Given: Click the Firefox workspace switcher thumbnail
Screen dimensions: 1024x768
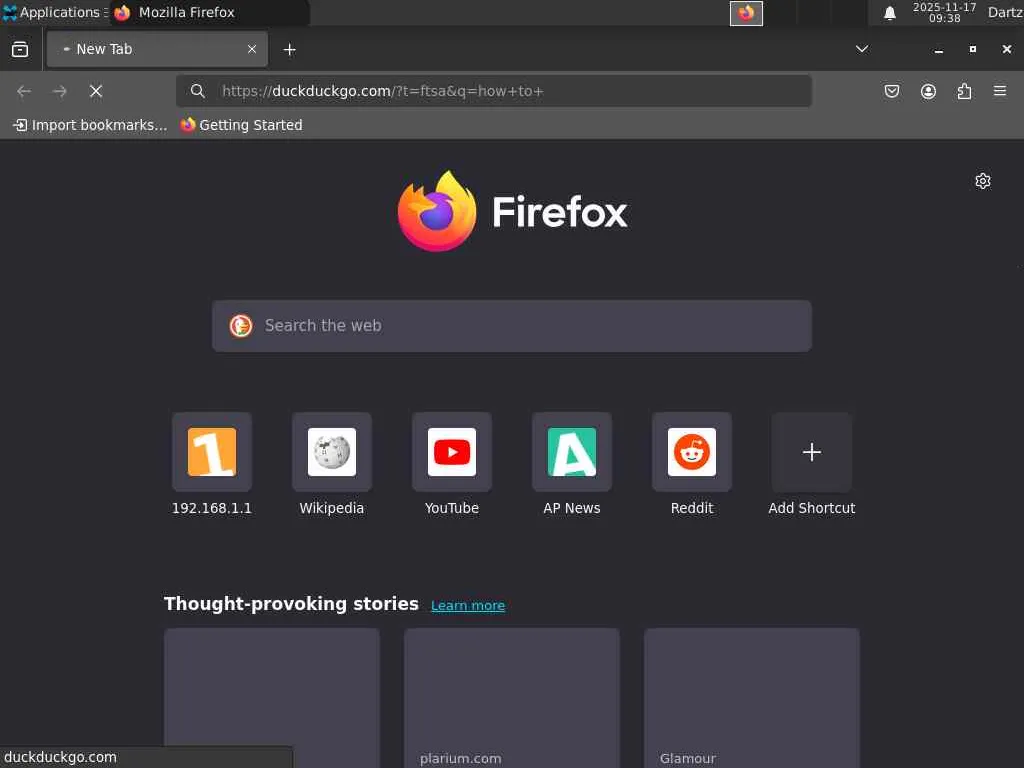Looking at the screenshot, I should coord(746,13).
